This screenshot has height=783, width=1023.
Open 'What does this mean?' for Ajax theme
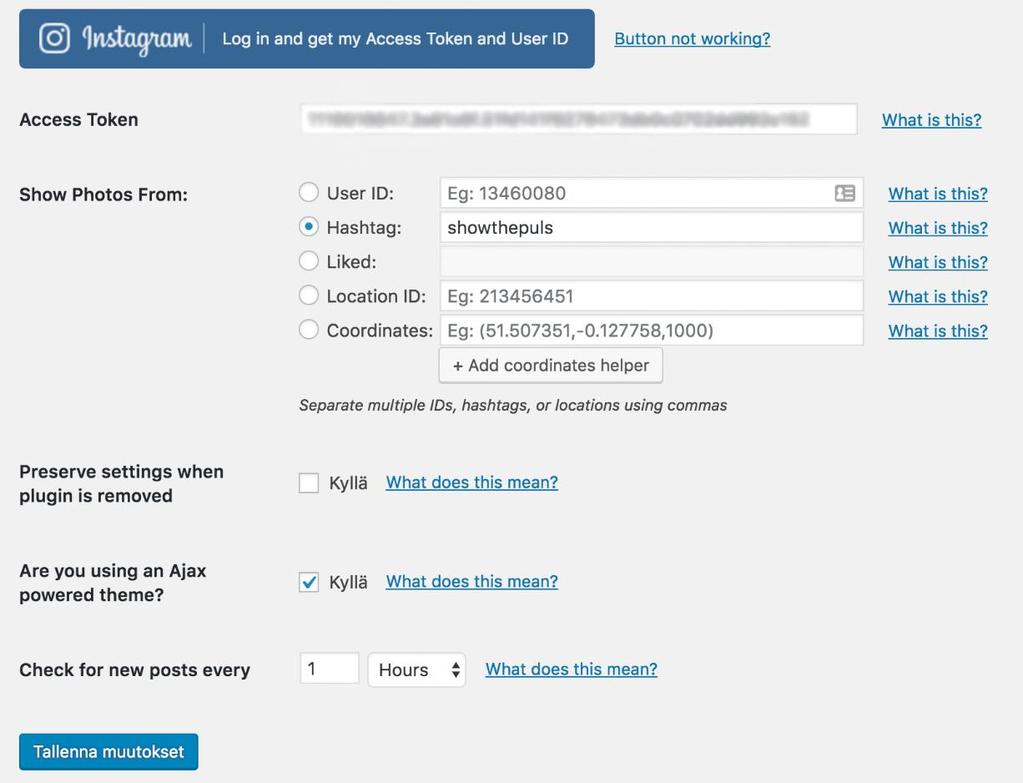pyautogui.click(x=472, y=581)
